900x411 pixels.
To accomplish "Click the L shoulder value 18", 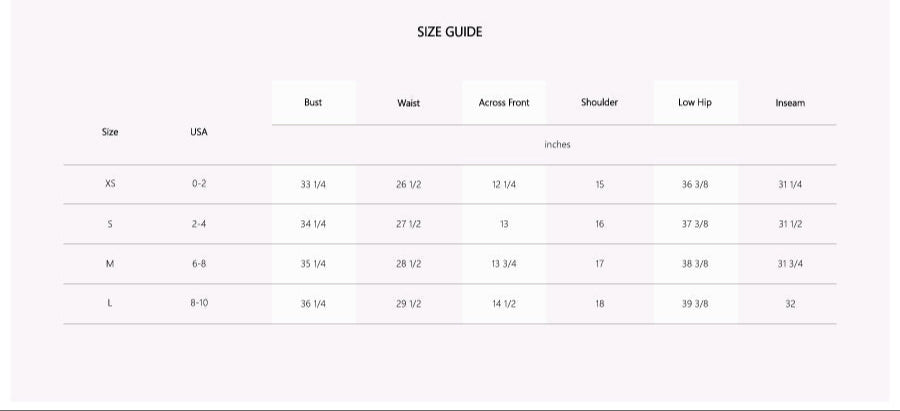I will coord(599,304).
